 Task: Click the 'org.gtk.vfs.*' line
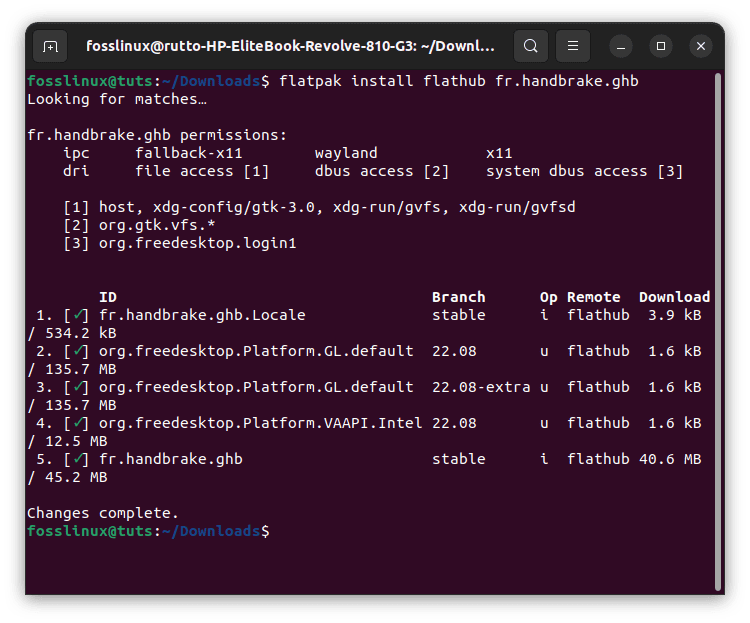139,225
